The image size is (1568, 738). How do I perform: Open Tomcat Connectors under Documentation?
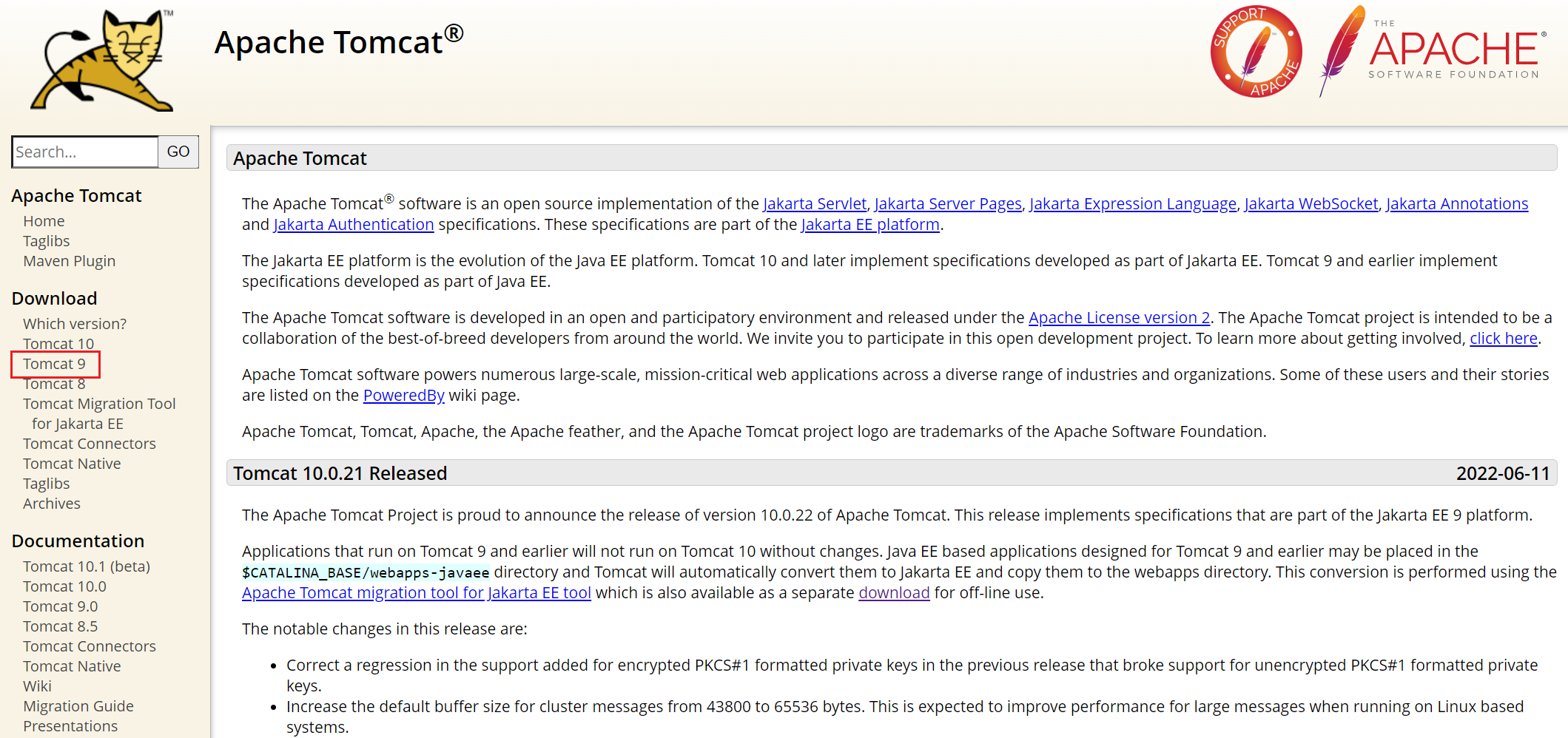(90, 646)
